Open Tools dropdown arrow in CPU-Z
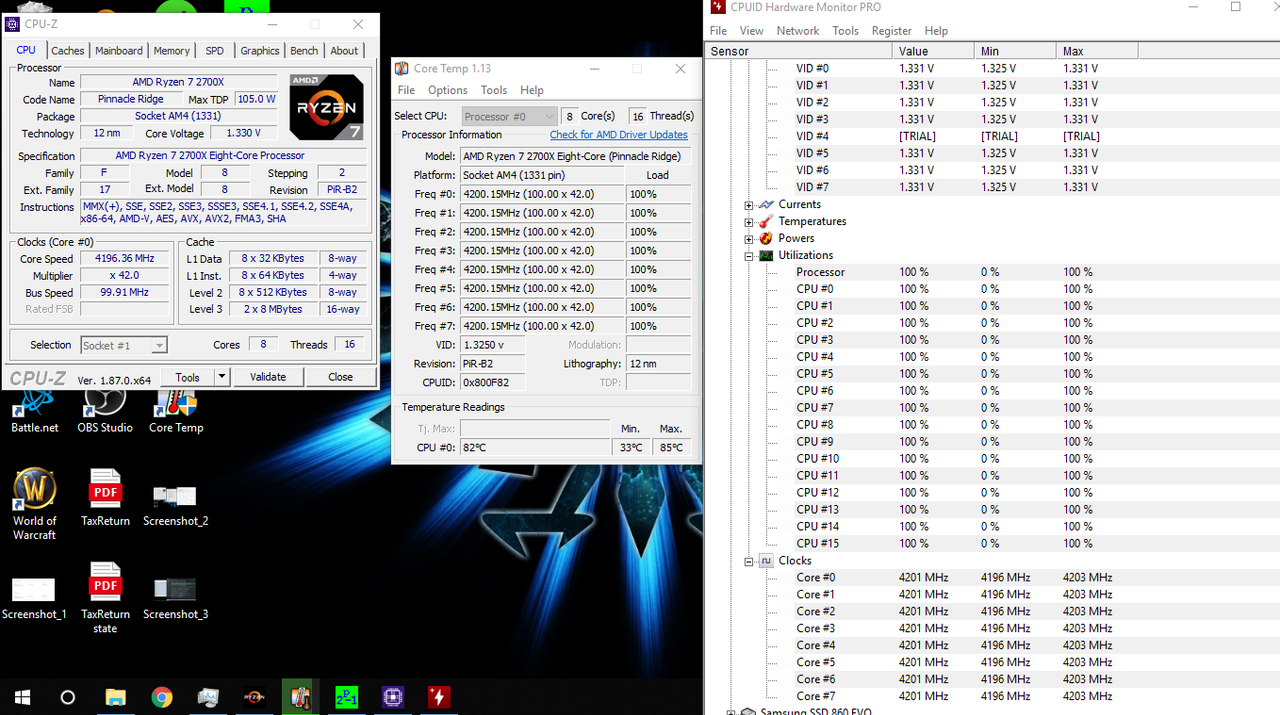This screenshot has height=715, width=1280. click(221, 377)
